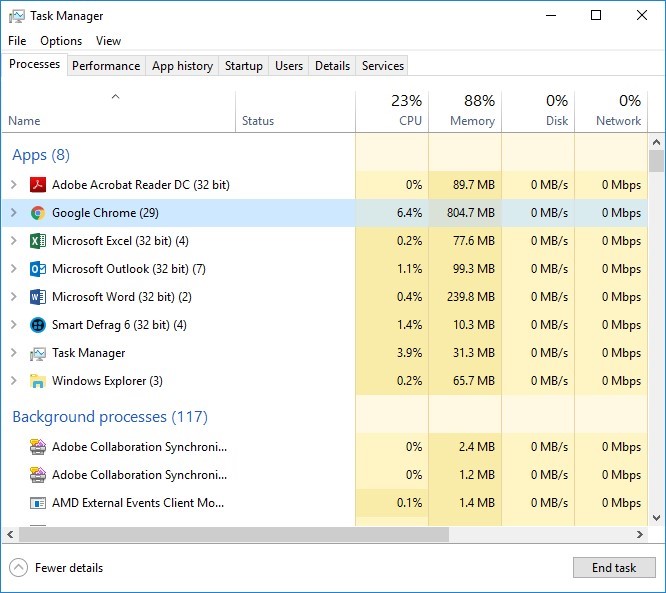Click the vertical scrollbar down arrow
The image size is (666, 593).
click(x=656, y=518)
